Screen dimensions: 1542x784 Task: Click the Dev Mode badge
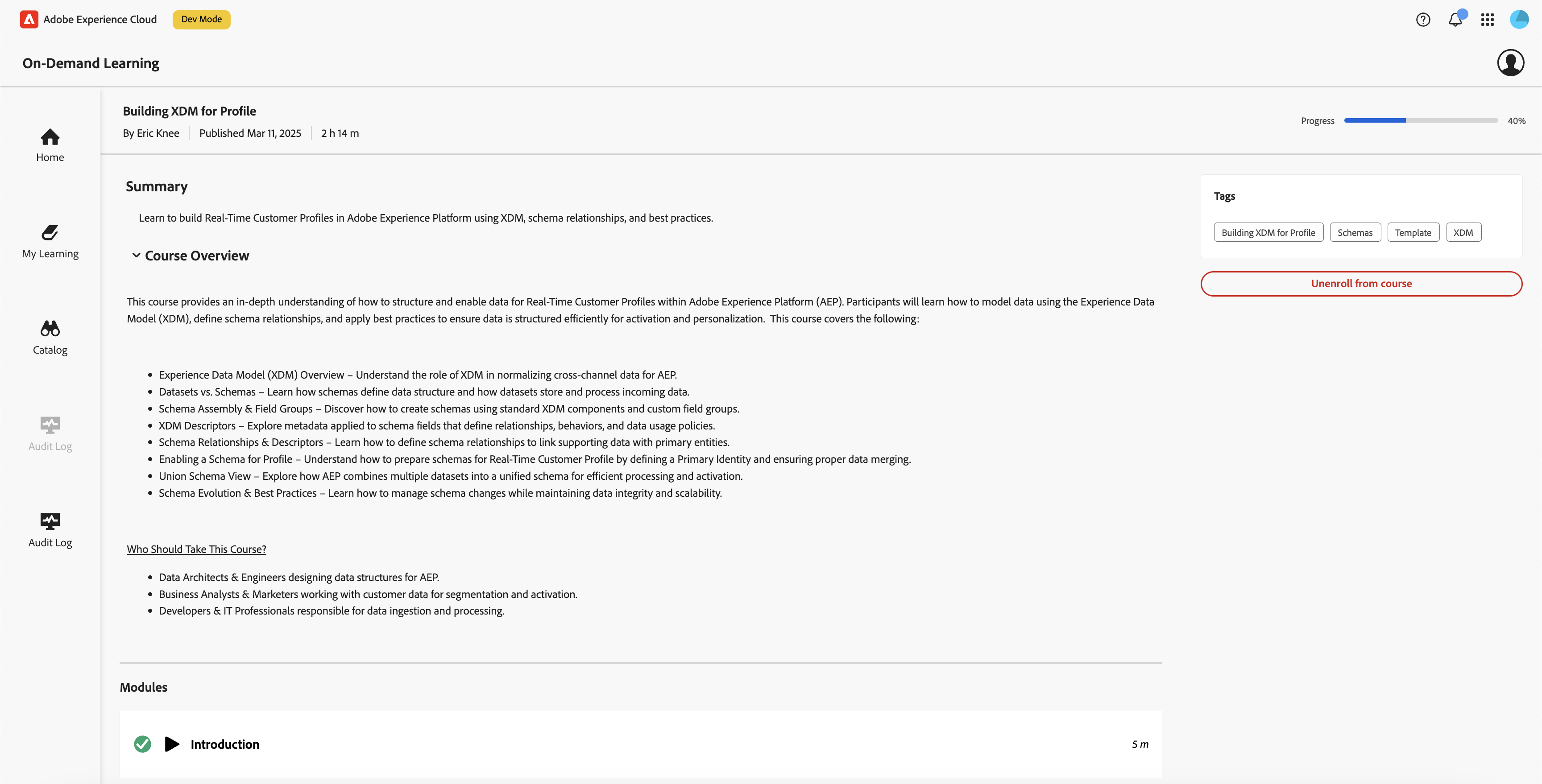click(x=201, y=19)
